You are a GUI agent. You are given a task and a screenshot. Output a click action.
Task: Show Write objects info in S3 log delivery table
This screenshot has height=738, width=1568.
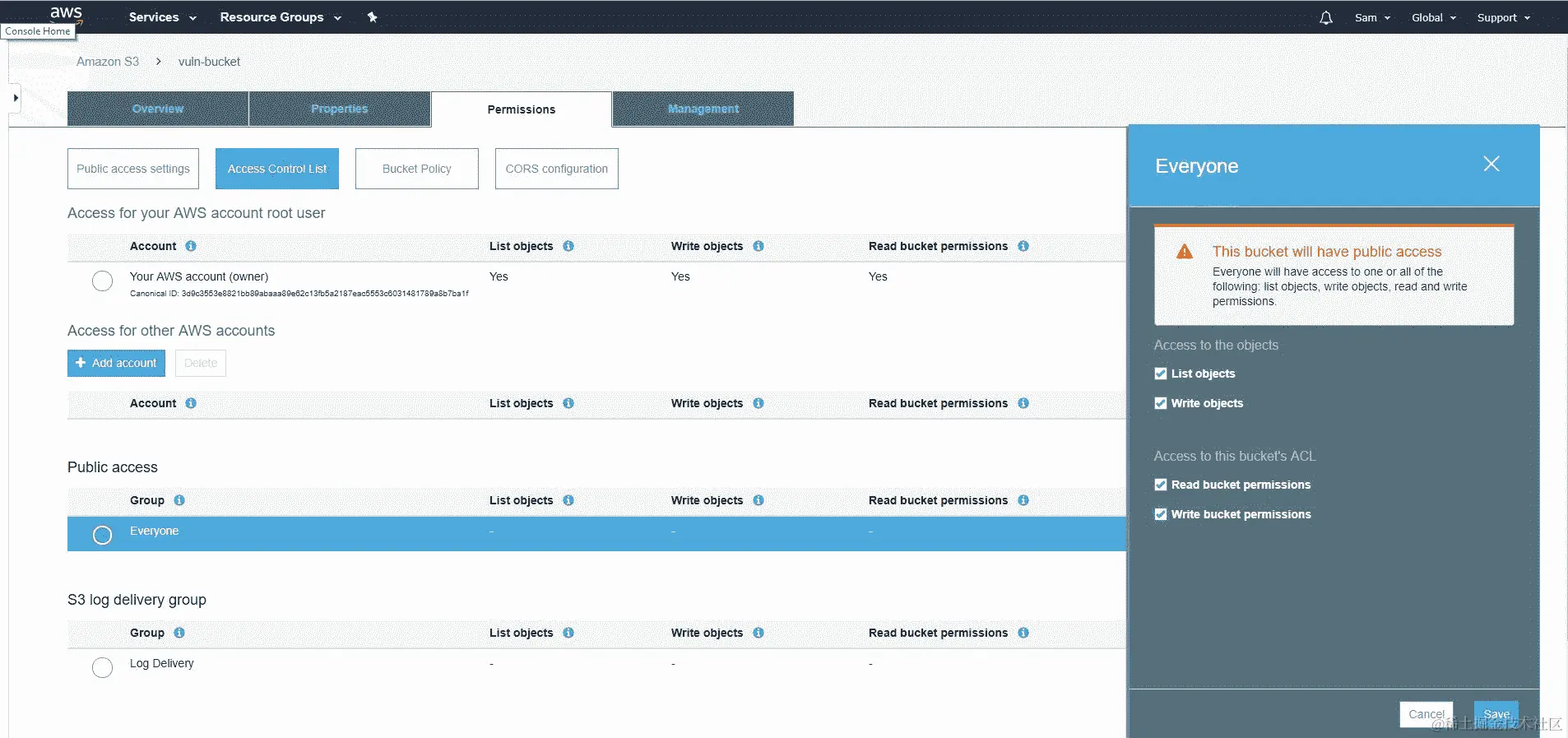click(758, 633)
